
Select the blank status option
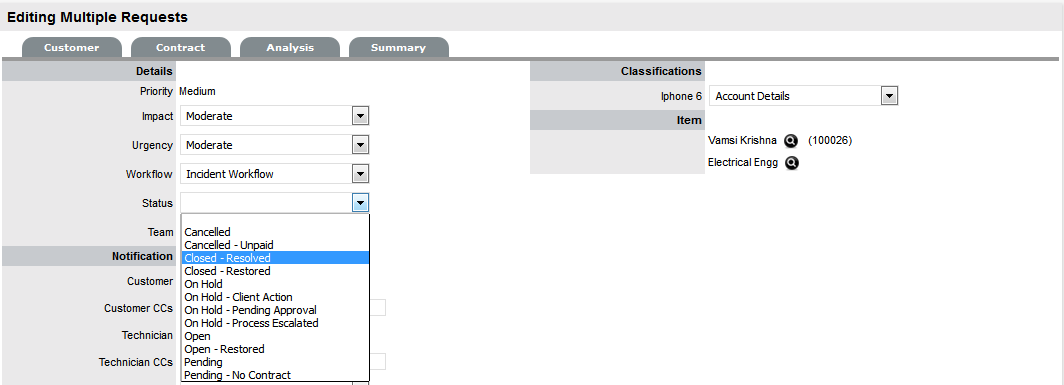click(275, 220)
